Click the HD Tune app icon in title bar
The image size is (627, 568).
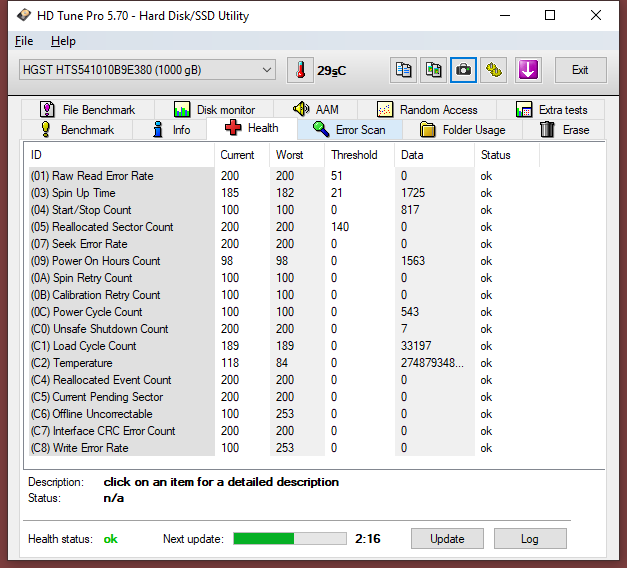(24, 15)
